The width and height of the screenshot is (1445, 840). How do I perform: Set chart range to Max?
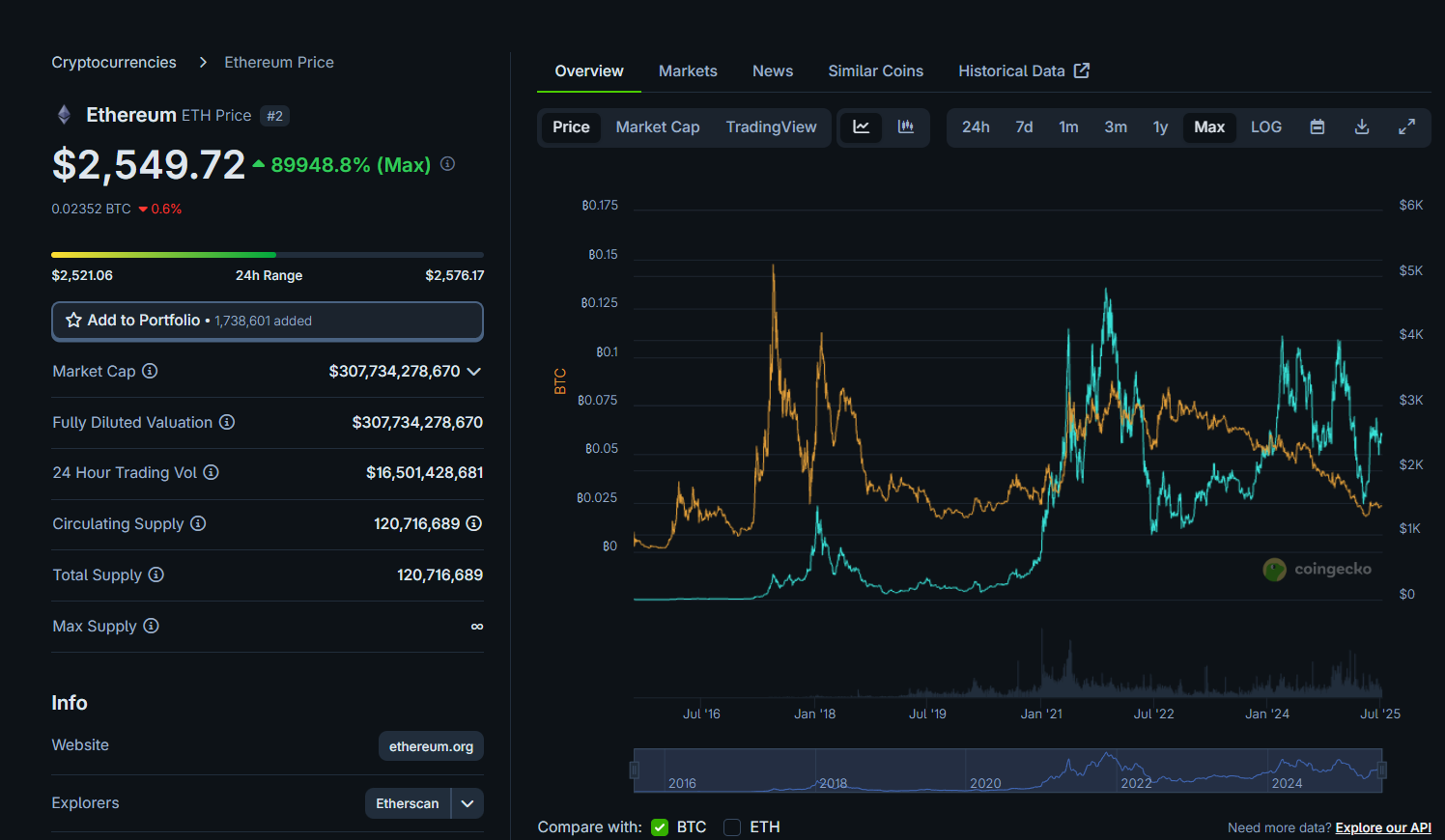pos(1209,127)
